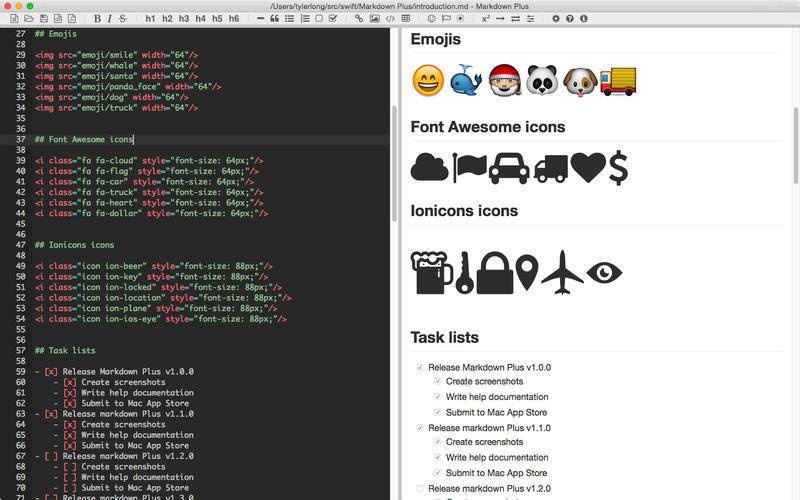The image size is (800, 500).
Task: Place cursor on editor line with 'fa fa-dollar'
Action: tap(152, 213)
